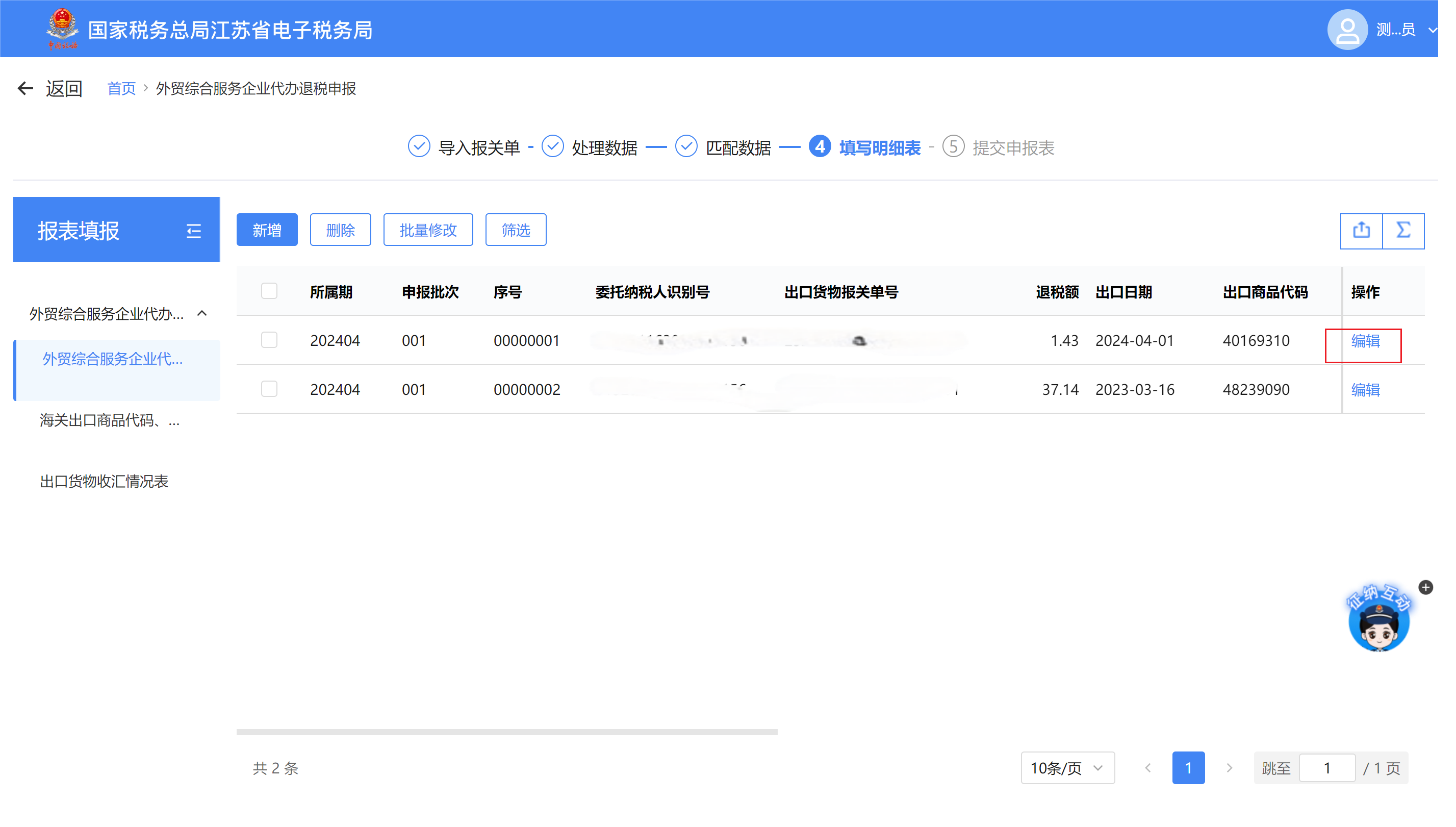The width and height of the screenshot is (1456, 827).
Task: Toggle the select-all header checkbox
Action: [269, 291]
